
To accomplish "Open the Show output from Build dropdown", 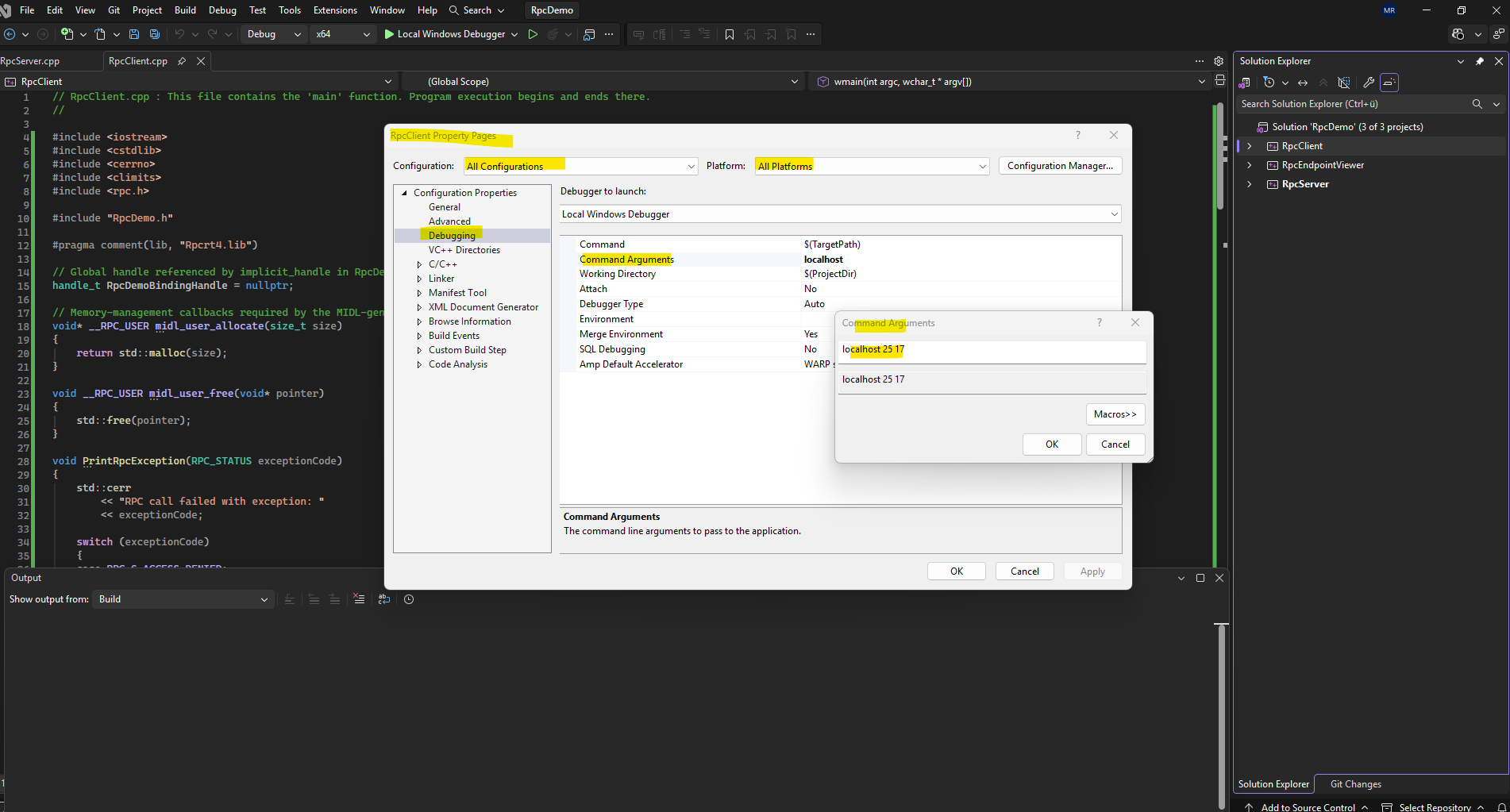I will click(x=183, y=599).
